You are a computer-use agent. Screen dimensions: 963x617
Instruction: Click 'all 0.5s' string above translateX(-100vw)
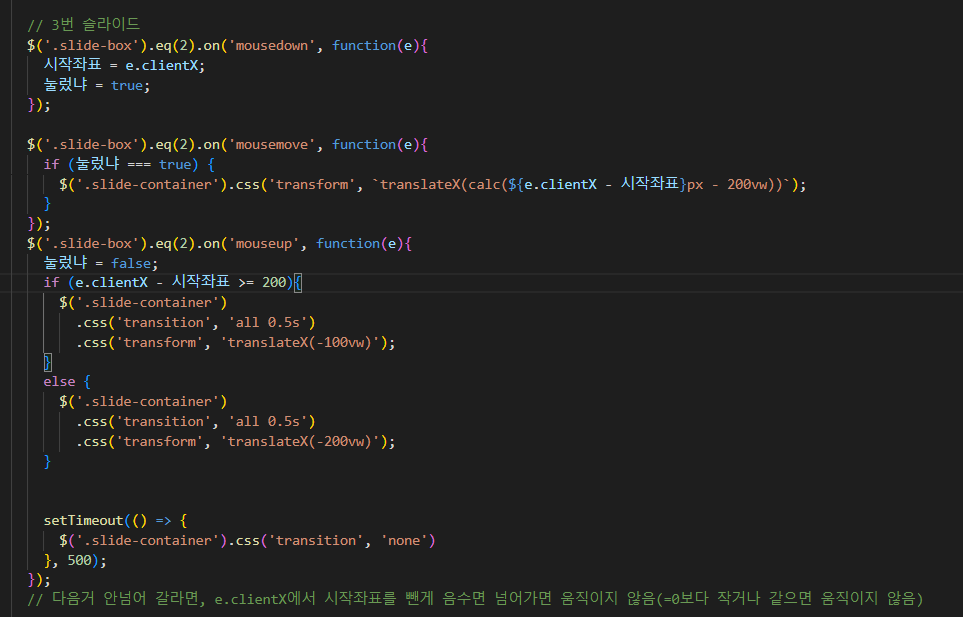tap(268, 323)
